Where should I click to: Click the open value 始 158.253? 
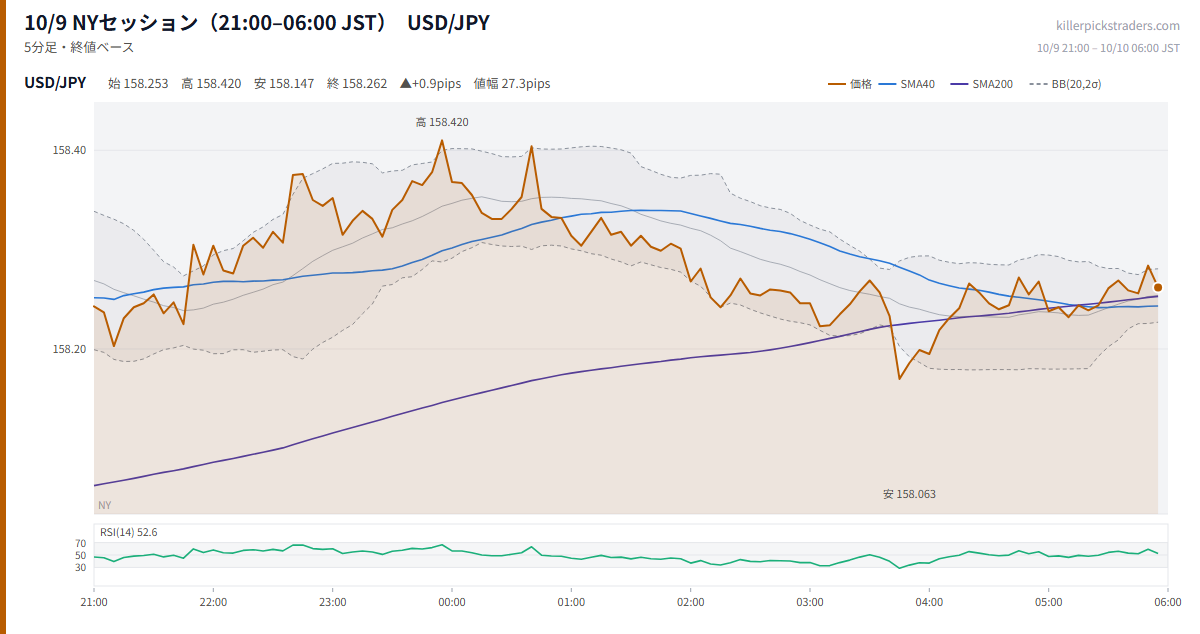(138, 84)
